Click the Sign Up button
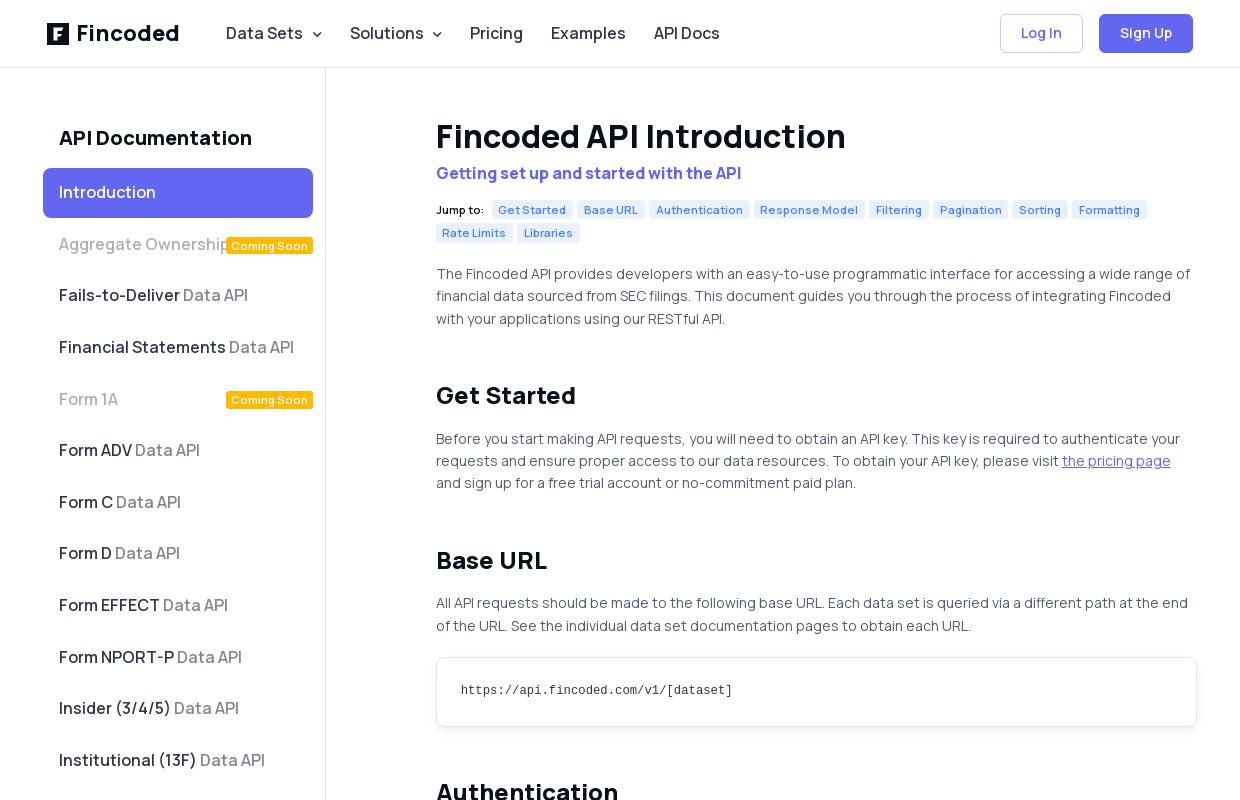The image size is (1240, 800). [x=1146, y=33]
